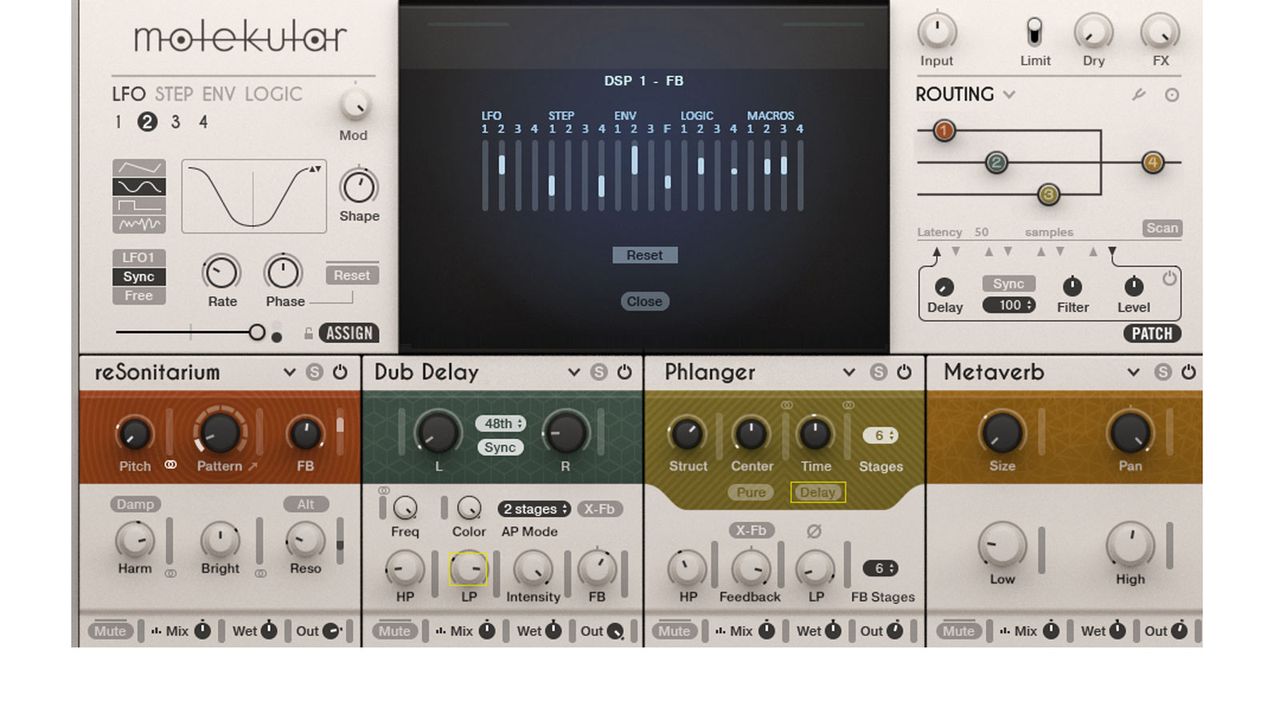Open the wrench settings in Routing
The height and width of the screenshot is (720, 1280).
click(x=1138, y=95)
